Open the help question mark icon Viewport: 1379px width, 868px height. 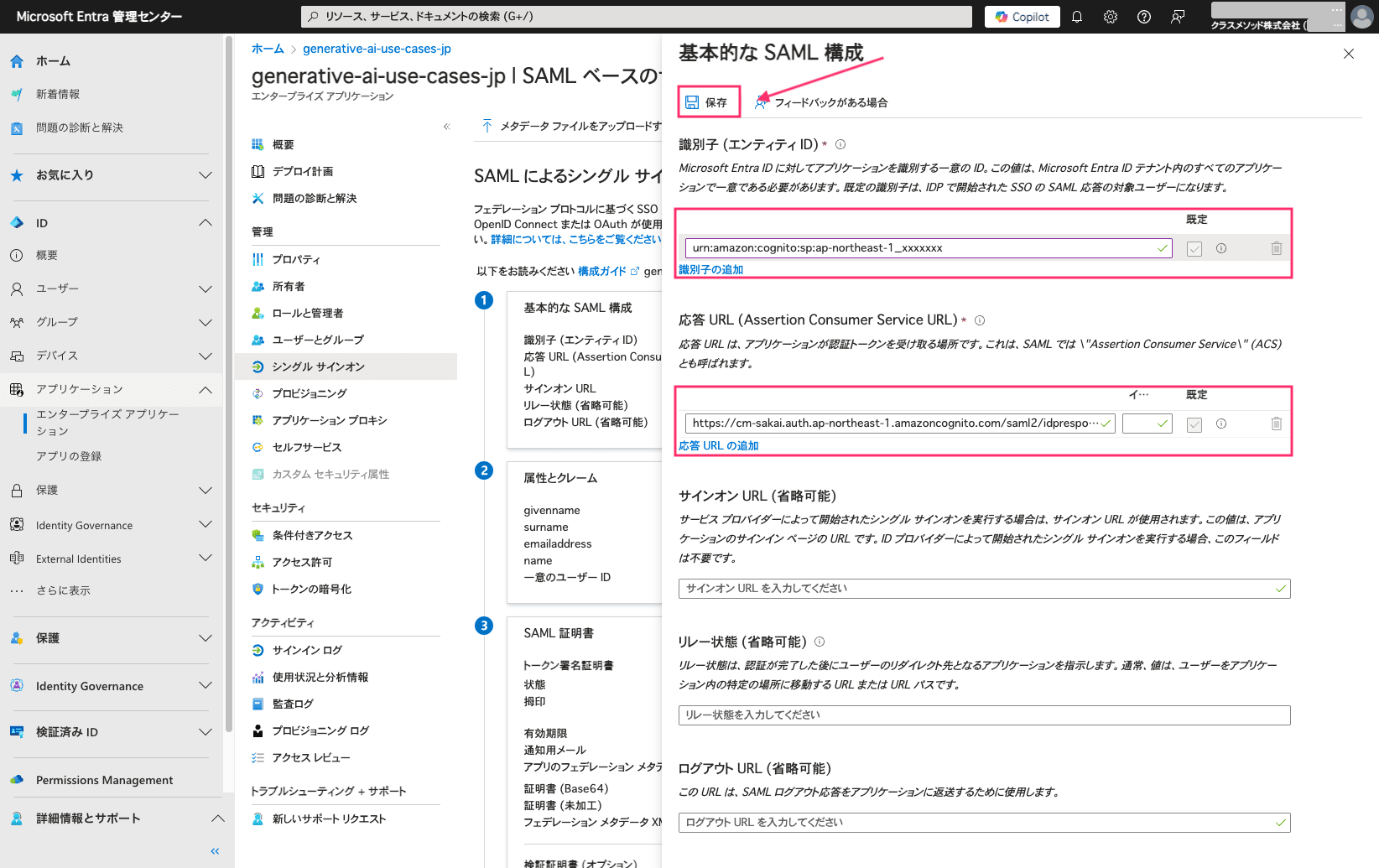pyautogui.click(x=1144, y=17)
